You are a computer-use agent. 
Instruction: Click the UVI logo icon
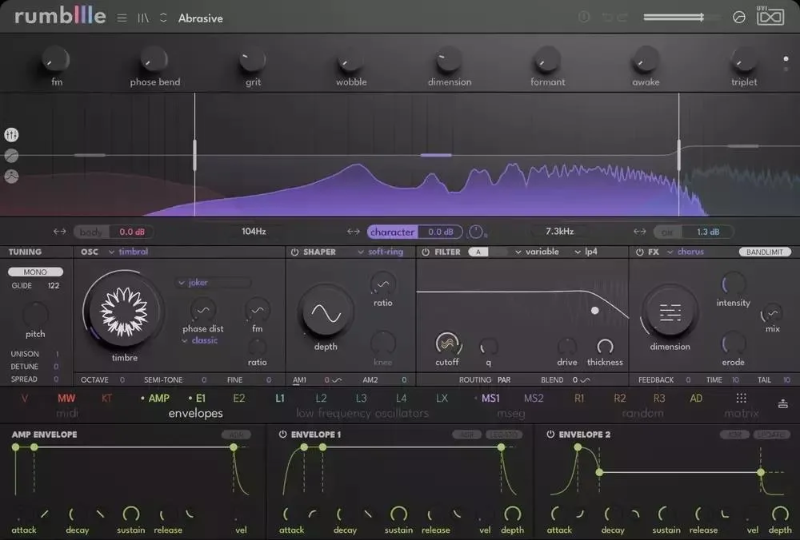coord(770,17)
